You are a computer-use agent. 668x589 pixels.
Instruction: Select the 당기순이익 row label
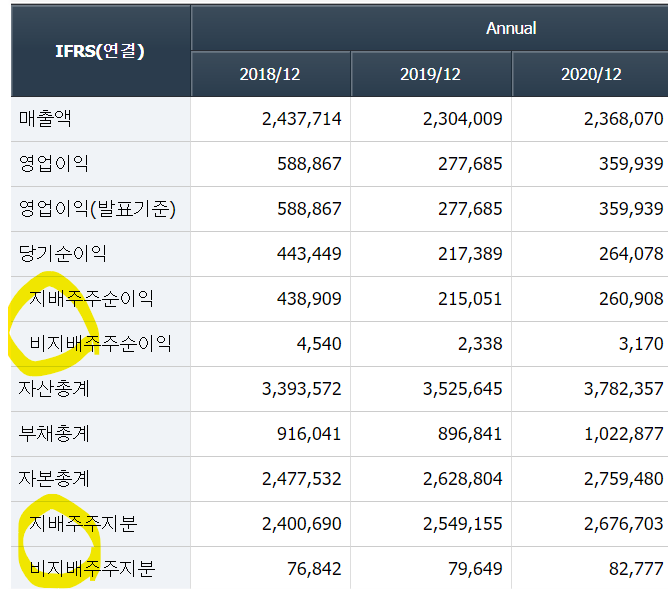point(63,253)
